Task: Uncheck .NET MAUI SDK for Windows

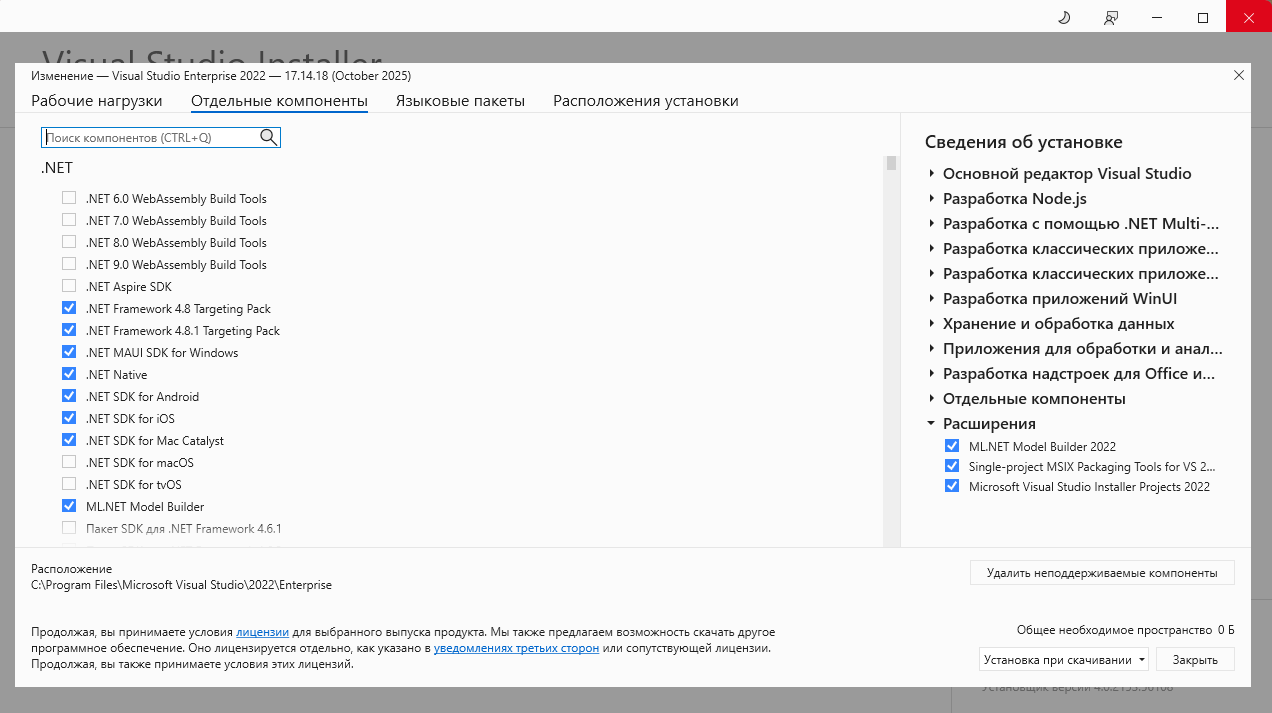Action: click(x=69, y=353)
